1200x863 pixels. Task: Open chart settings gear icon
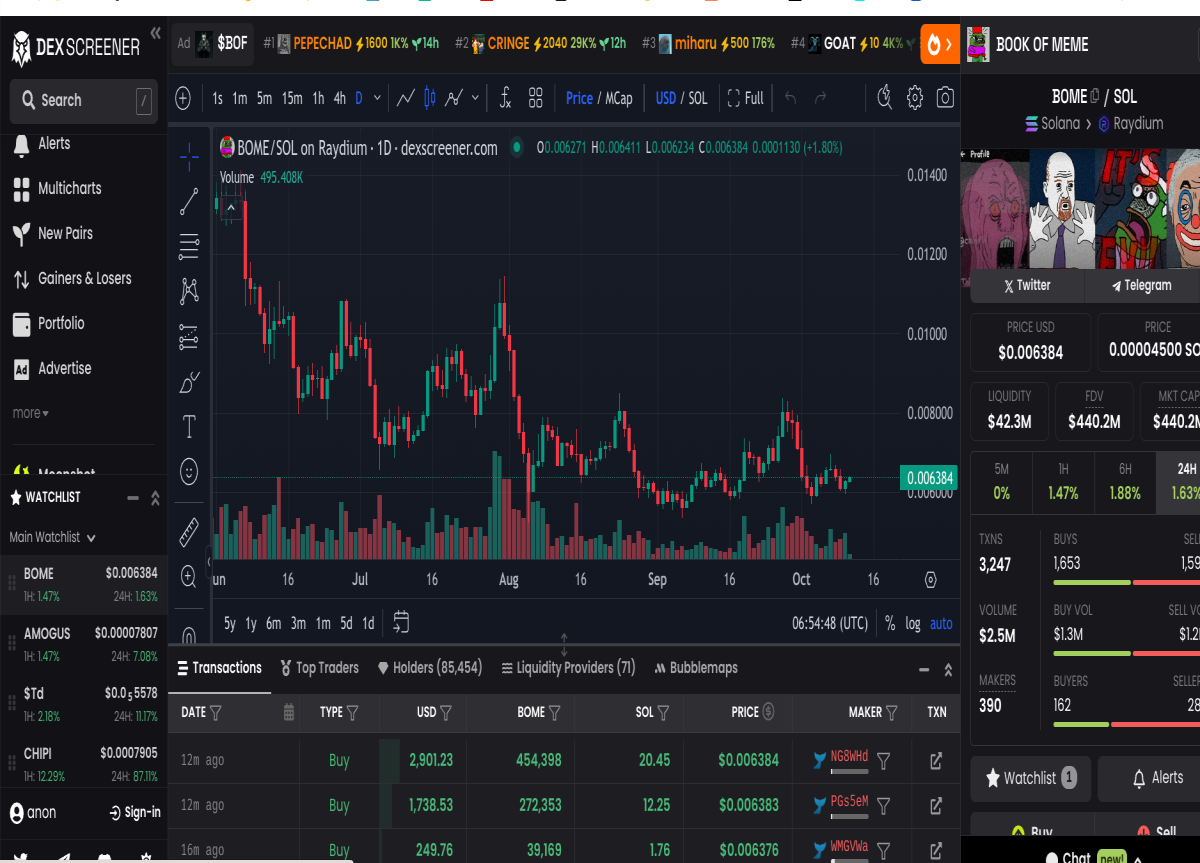(914, 98)
